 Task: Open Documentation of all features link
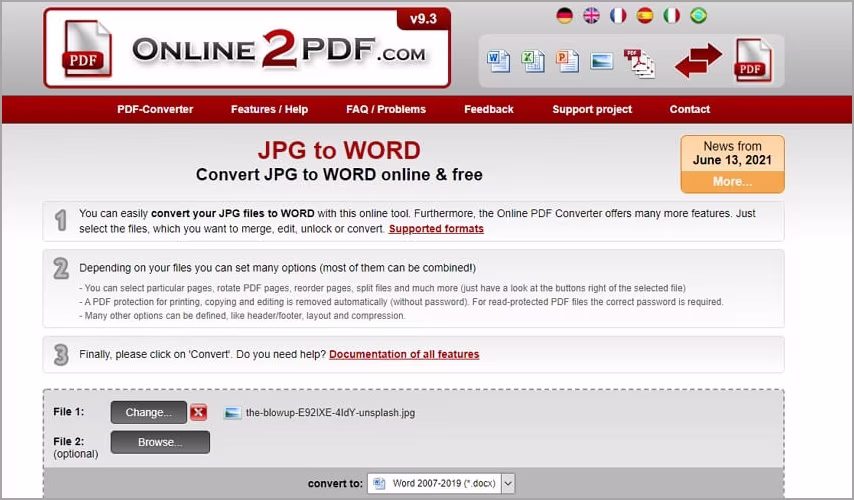(x=404, y=354)
